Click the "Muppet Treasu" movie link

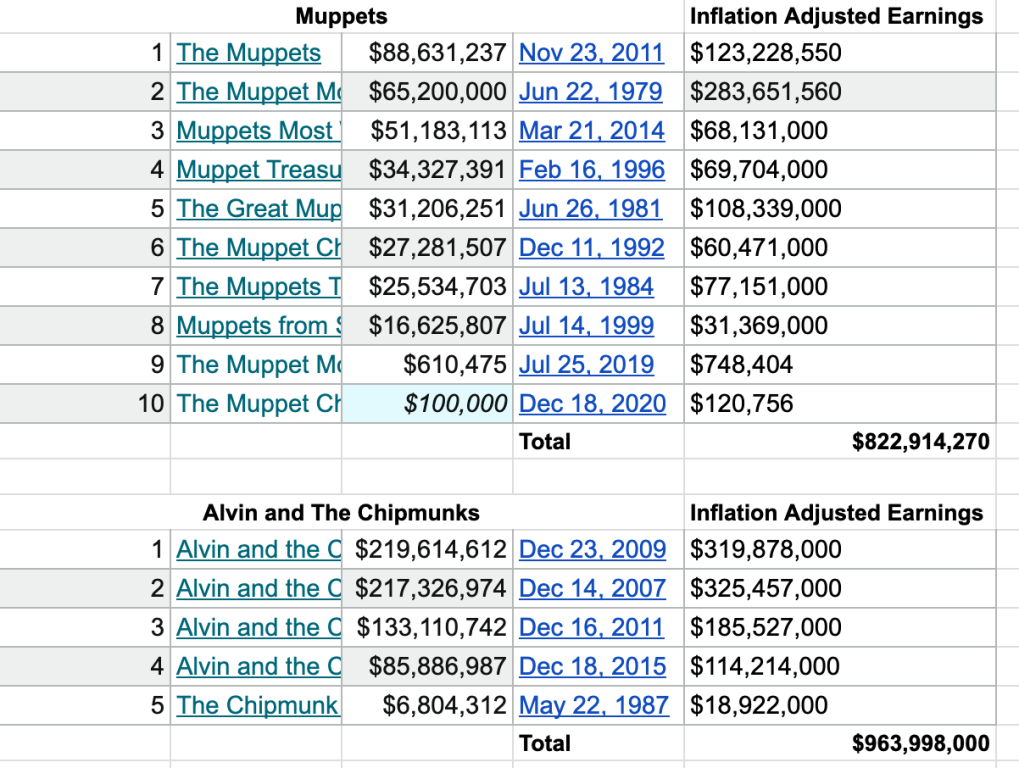click(258, 170)
